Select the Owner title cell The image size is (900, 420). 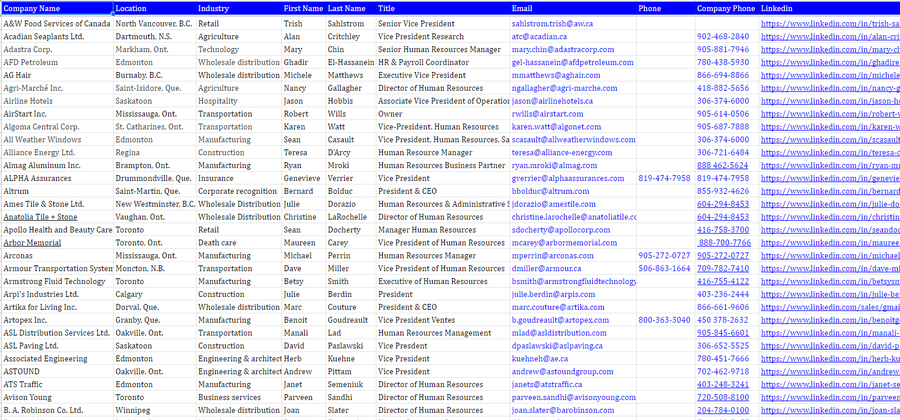[x=443, y=114]
